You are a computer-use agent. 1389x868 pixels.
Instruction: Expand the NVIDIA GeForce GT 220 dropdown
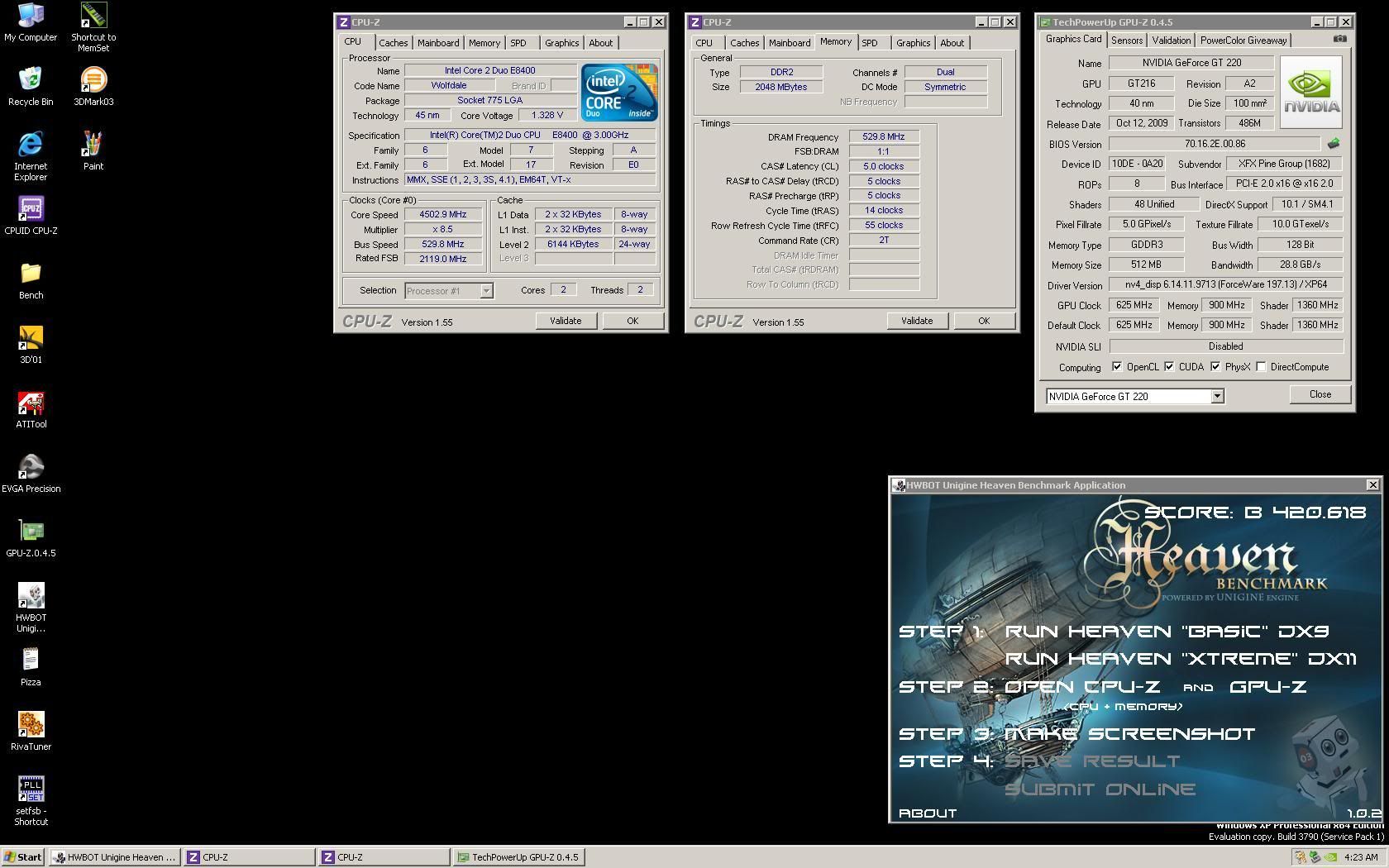click(x=1217, y=397)
